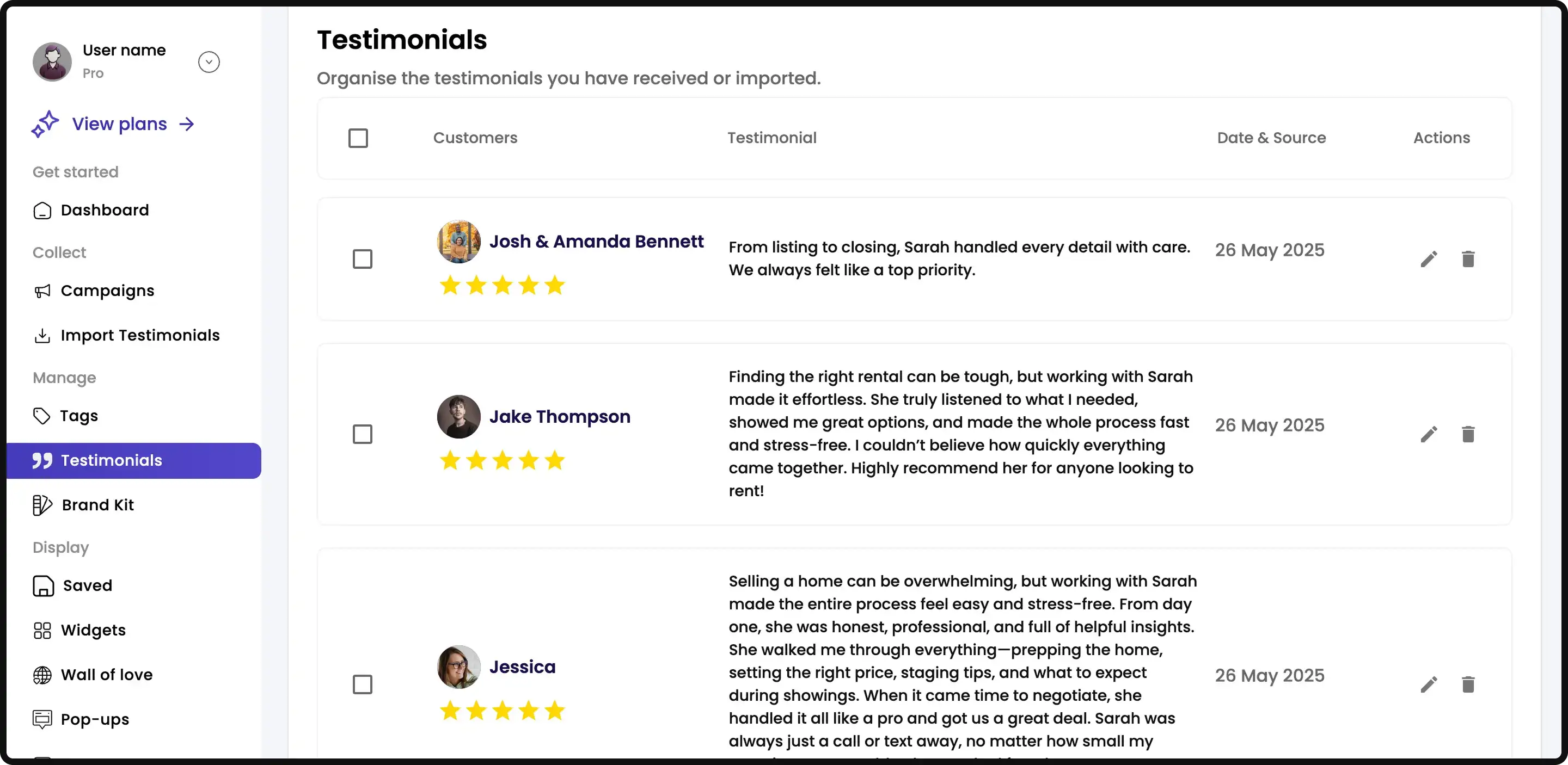Image resolution: width=1568 pixels, height=765 pixels.
Task: Click the Campaigns megaphone icon
Action: coord(42,291)
